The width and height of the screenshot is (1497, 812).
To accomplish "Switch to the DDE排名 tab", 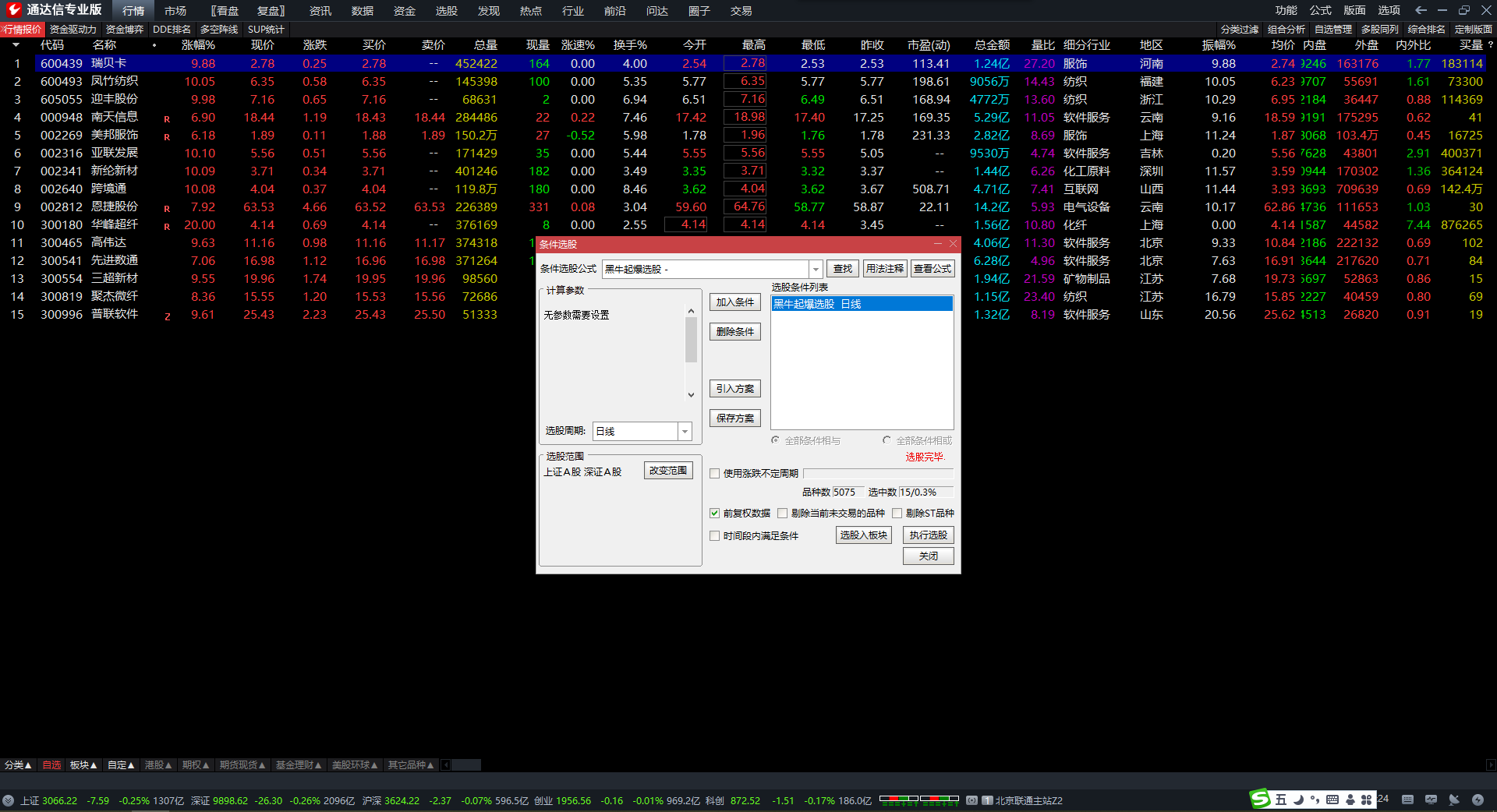I will coord(172,29).
